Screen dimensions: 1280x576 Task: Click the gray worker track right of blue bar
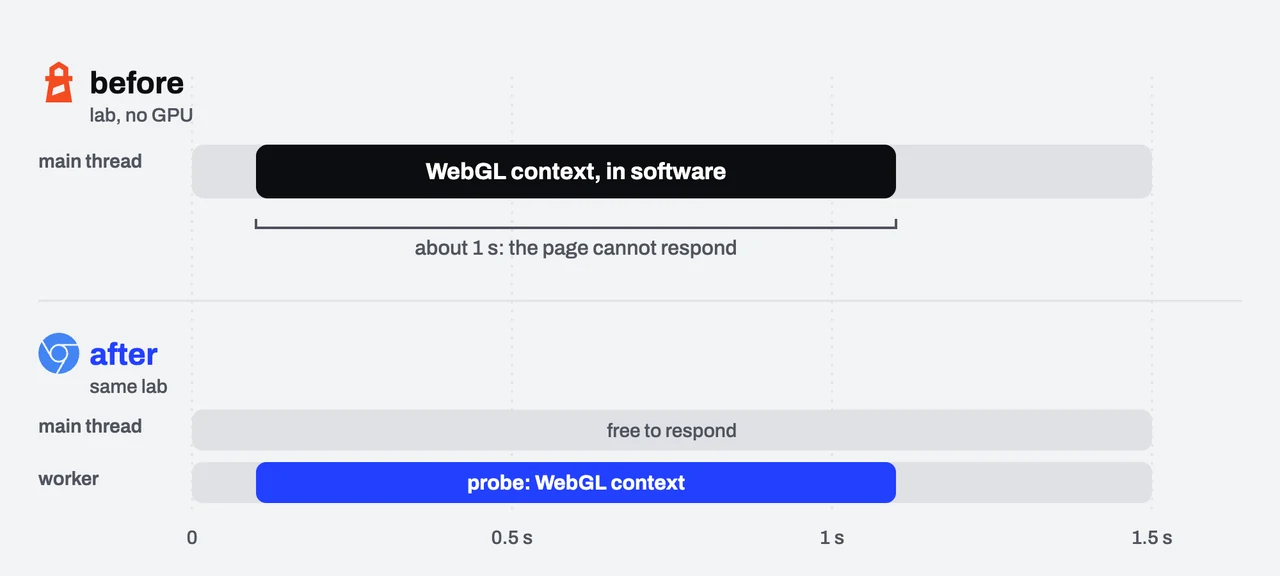pos(1024,483)
